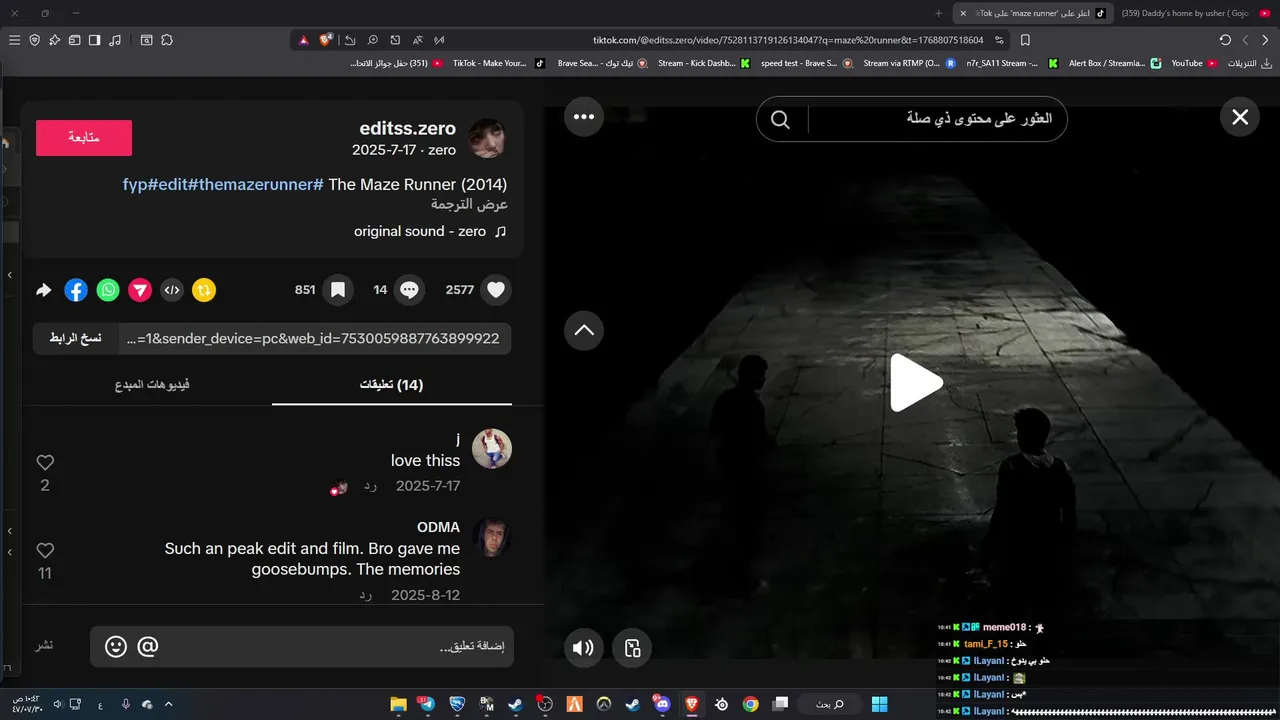1280x720 pixels.
Task: Open emoji picker in comment box
Action: click(116, 647)
